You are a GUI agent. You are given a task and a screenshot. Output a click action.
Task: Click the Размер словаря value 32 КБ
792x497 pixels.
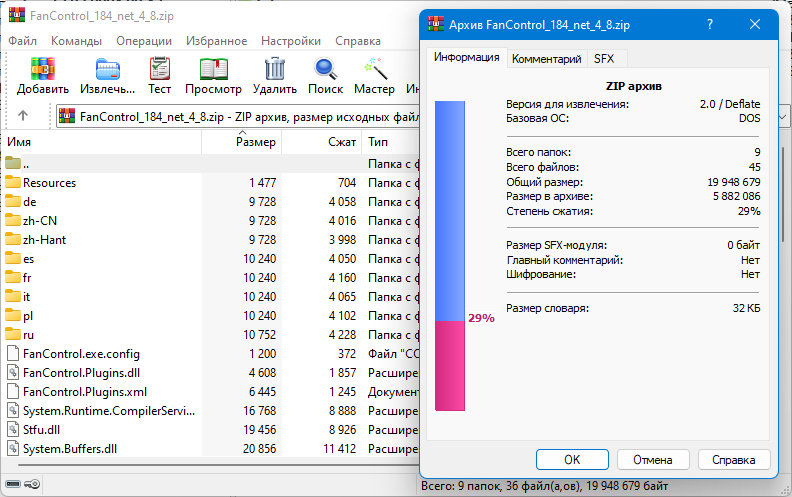pos(747,308)
